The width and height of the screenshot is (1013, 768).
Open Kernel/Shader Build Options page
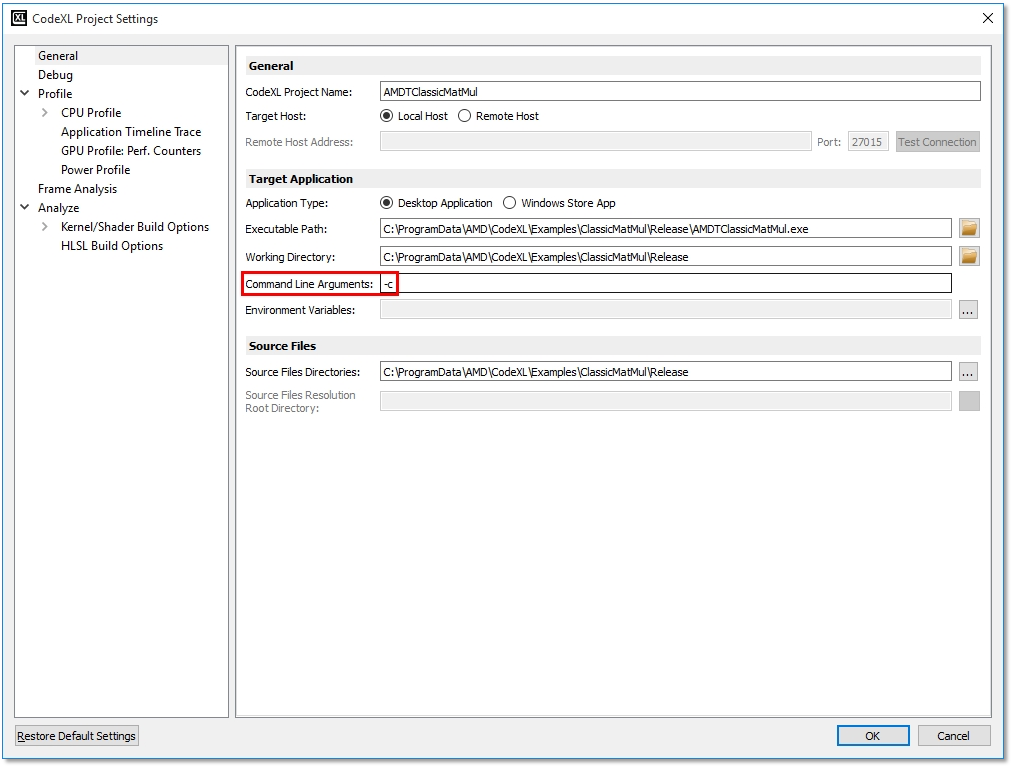(135, 227)
